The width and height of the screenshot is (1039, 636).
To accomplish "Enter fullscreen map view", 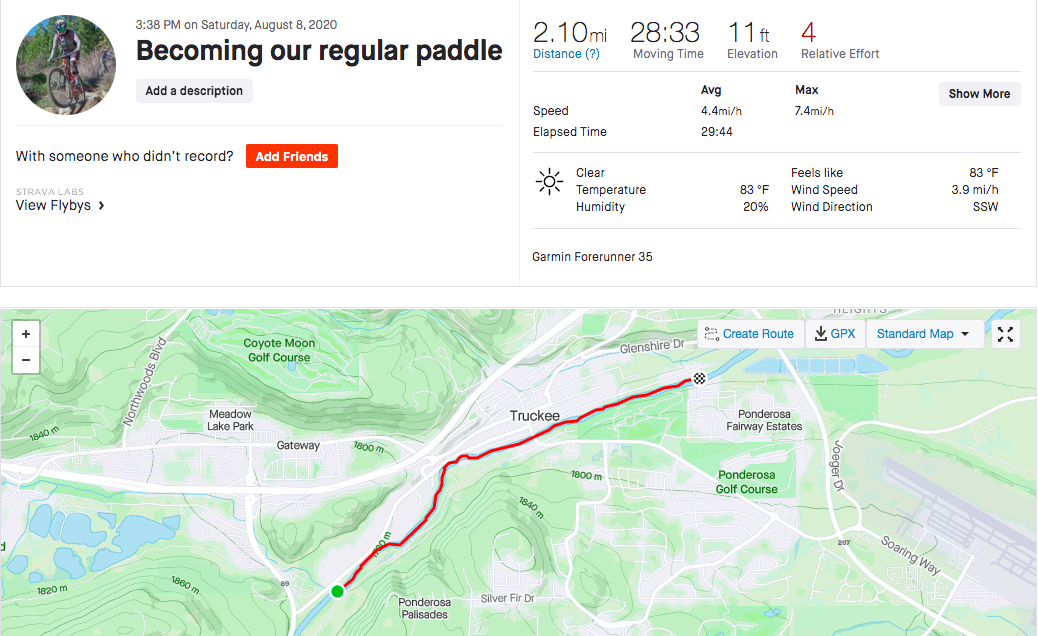I will coord(1005,335).
